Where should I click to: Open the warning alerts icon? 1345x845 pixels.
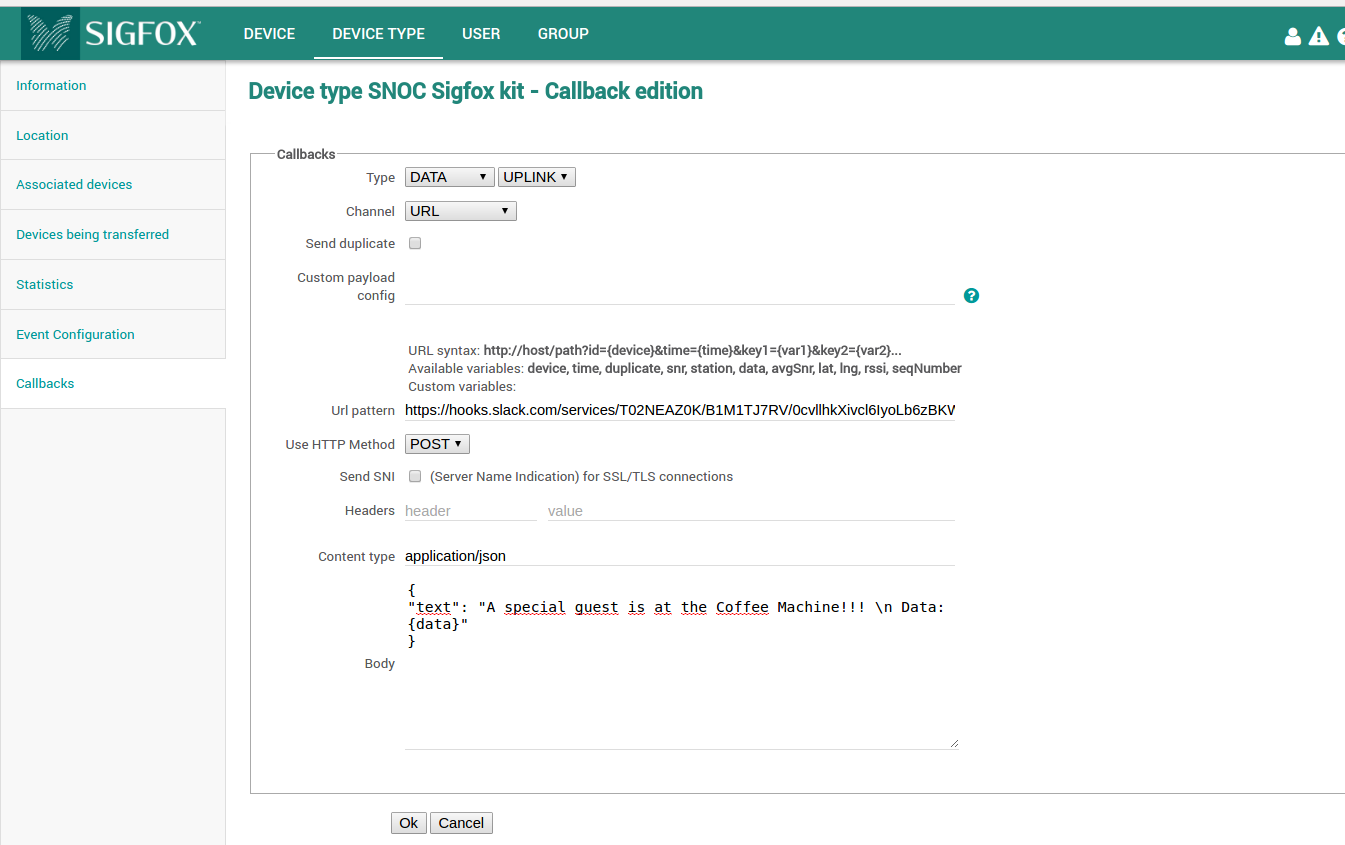[x=1319, y=36]
